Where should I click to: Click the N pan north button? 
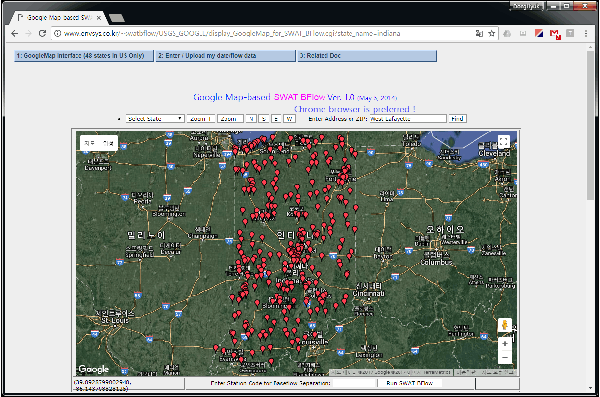[251, 119]
